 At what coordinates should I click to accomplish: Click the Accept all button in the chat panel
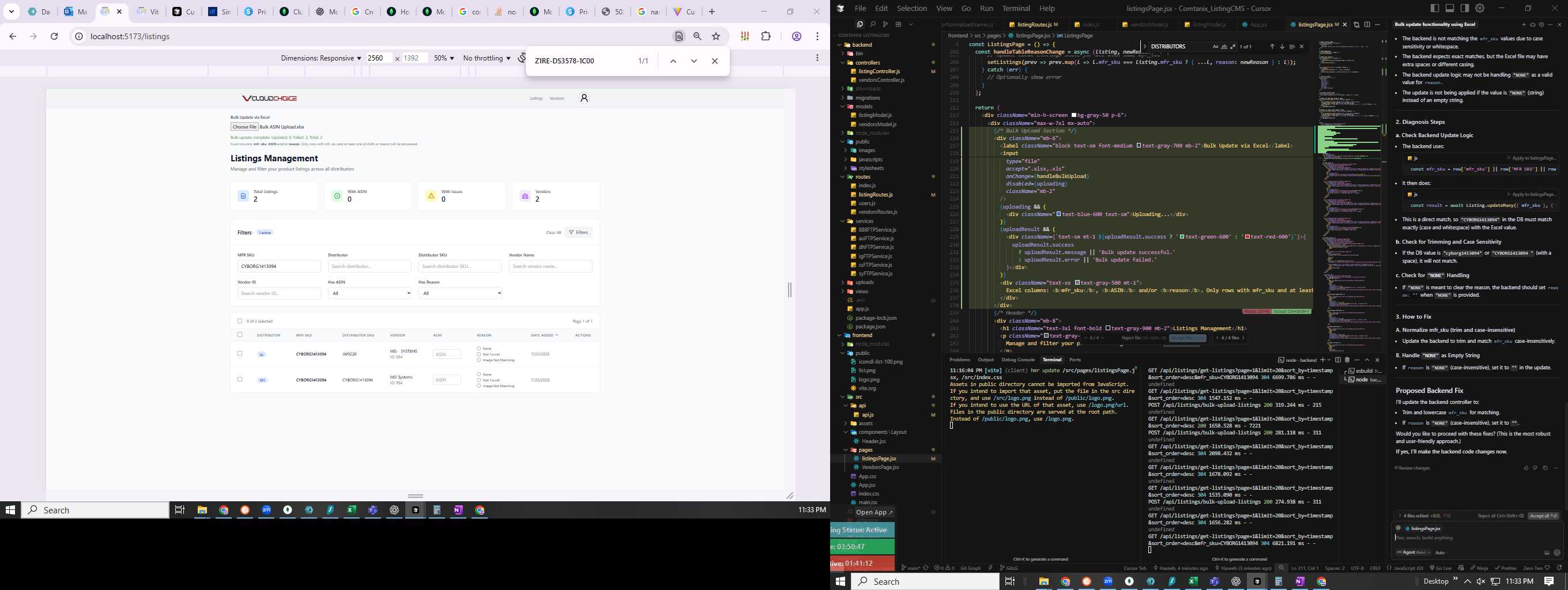pyautogui.click(x=1543, y=516)
